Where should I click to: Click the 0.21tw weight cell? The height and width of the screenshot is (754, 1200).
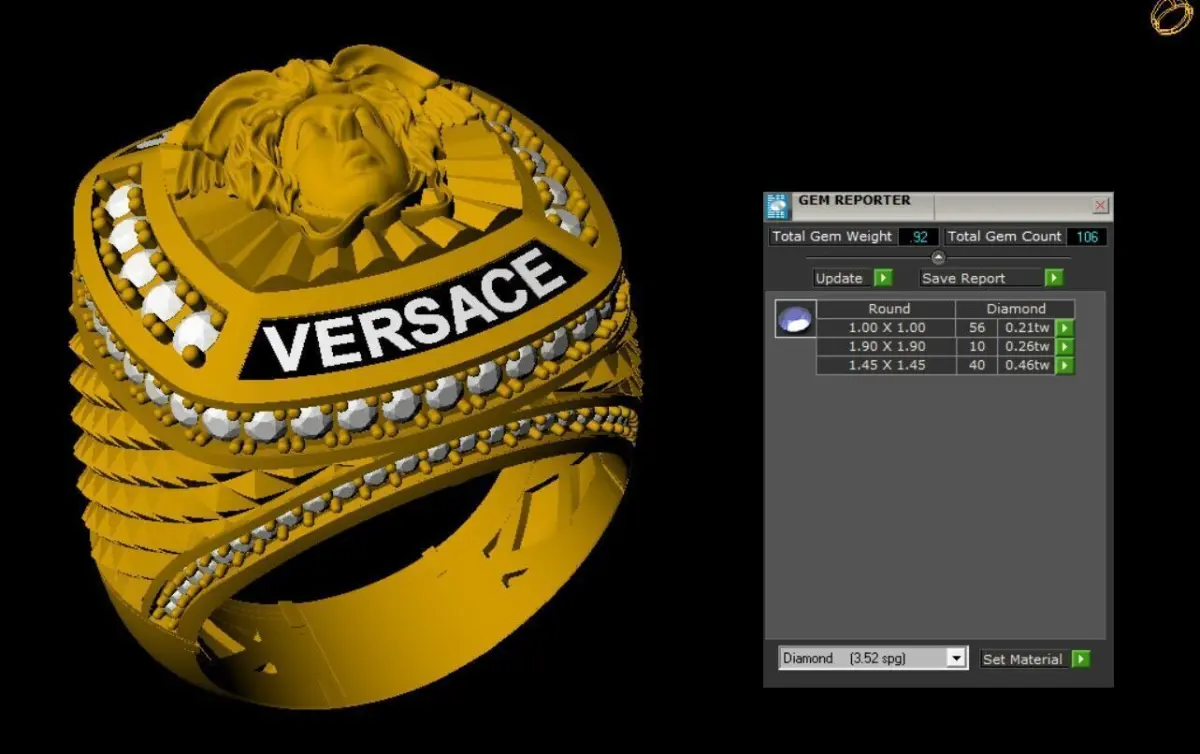(1026, 328)
